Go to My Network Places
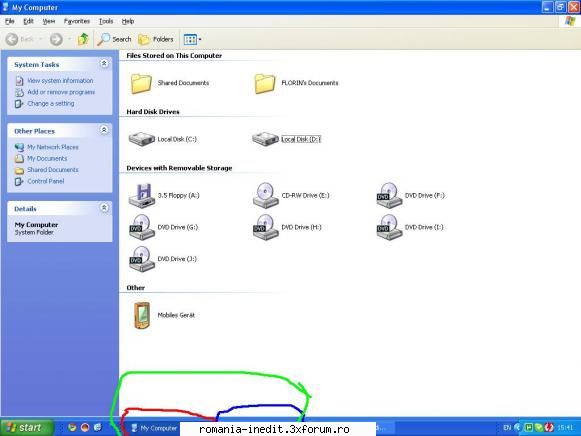This screenshot has width=581, height=436. [53, 147]
